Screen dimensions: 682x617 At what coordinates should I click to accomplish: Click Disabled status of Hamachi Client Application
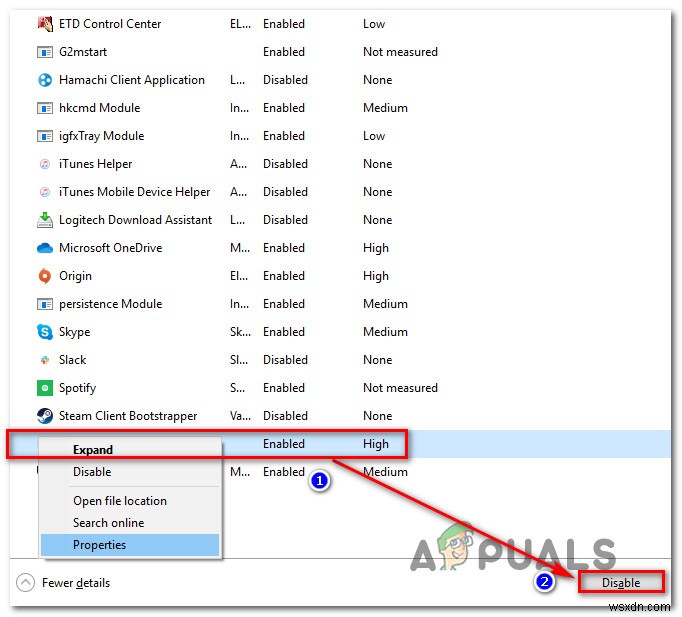[x=285, y=80]
